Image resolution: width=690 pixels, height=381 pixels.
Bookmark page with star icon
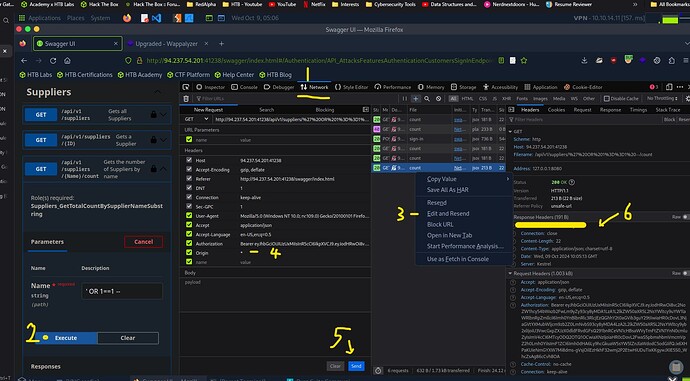click(524, 61)
